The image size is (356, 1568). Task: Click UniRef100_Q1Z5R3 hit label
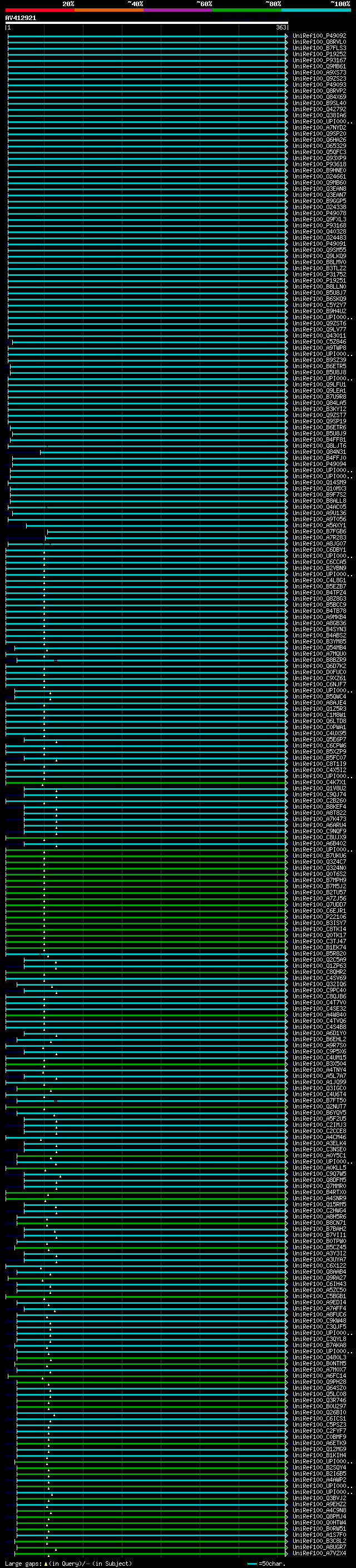coord(319,709)
